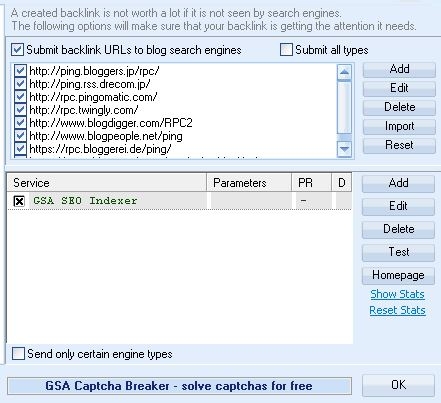Click scroll down arrow of ping URL list
The height and width of the screenshot is (403, 441).
(x=344, y=149)
